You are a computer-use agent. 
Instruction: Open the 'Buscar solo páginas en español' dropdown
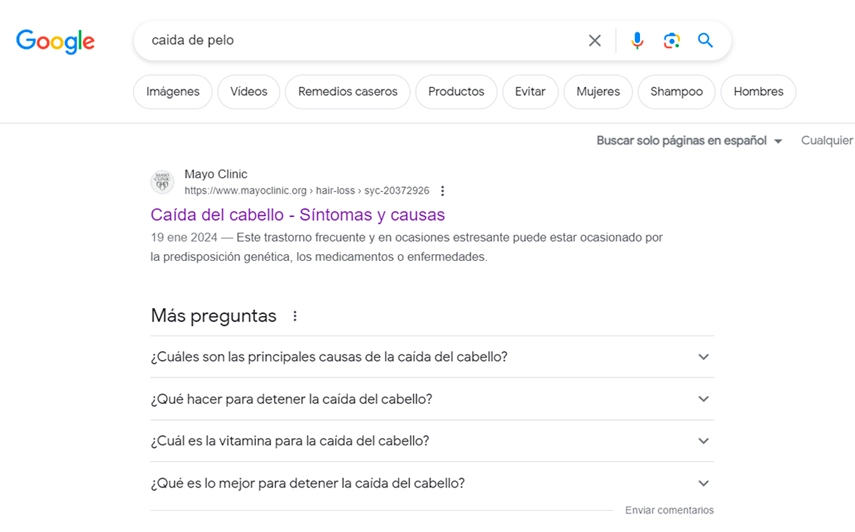[x=689, y=141]
